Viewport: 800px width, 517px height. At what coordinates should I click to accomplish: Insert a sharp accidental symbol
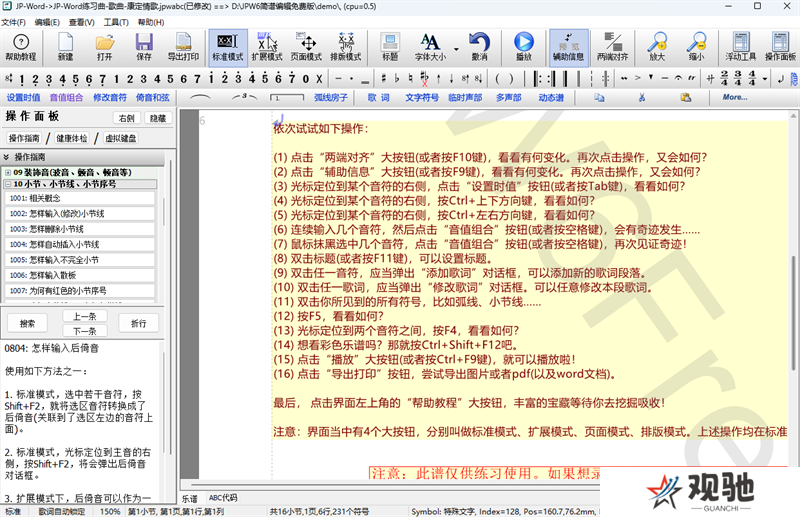coord(384,78)
